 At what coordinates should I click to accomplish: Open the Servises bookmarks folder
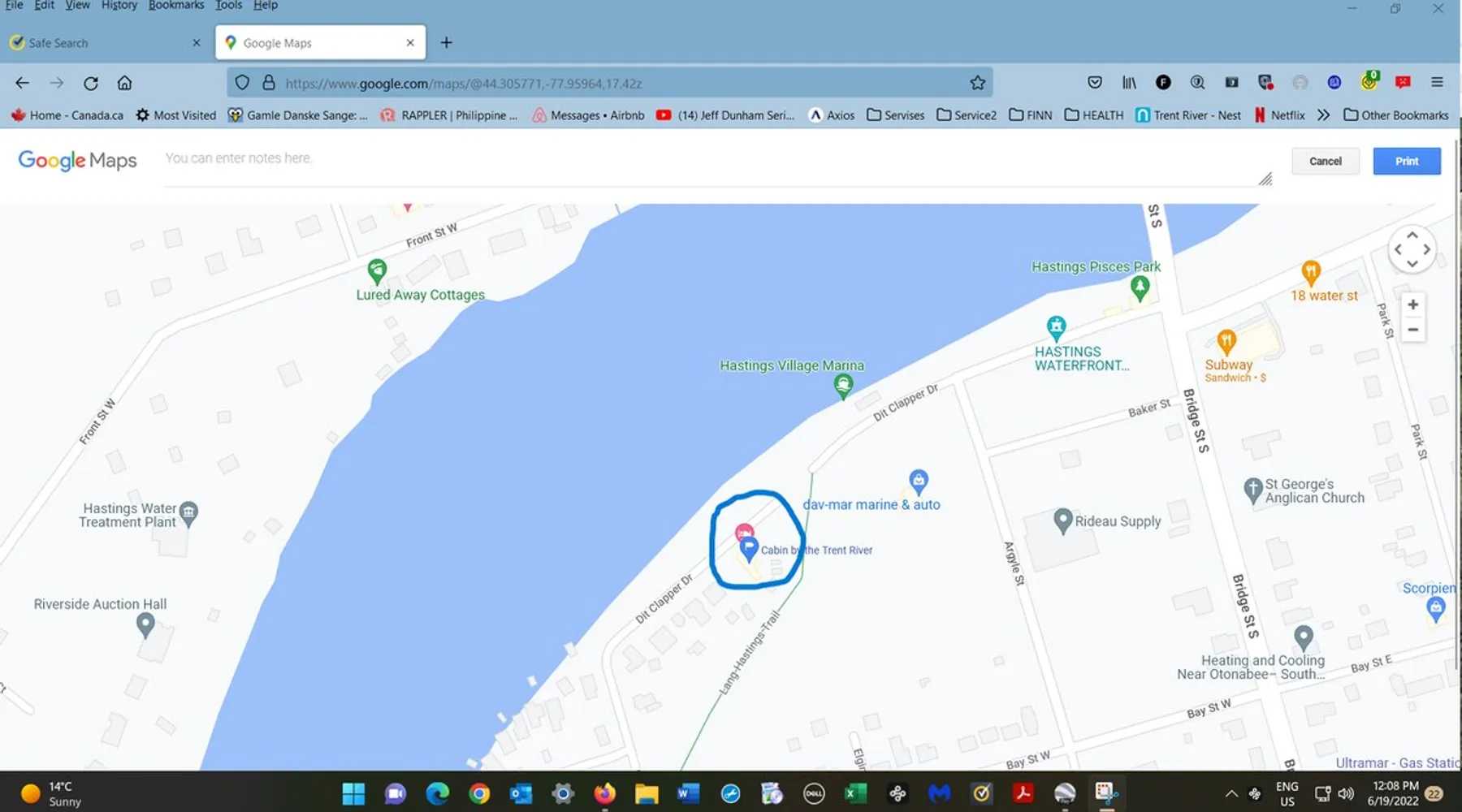coord(895,115)
